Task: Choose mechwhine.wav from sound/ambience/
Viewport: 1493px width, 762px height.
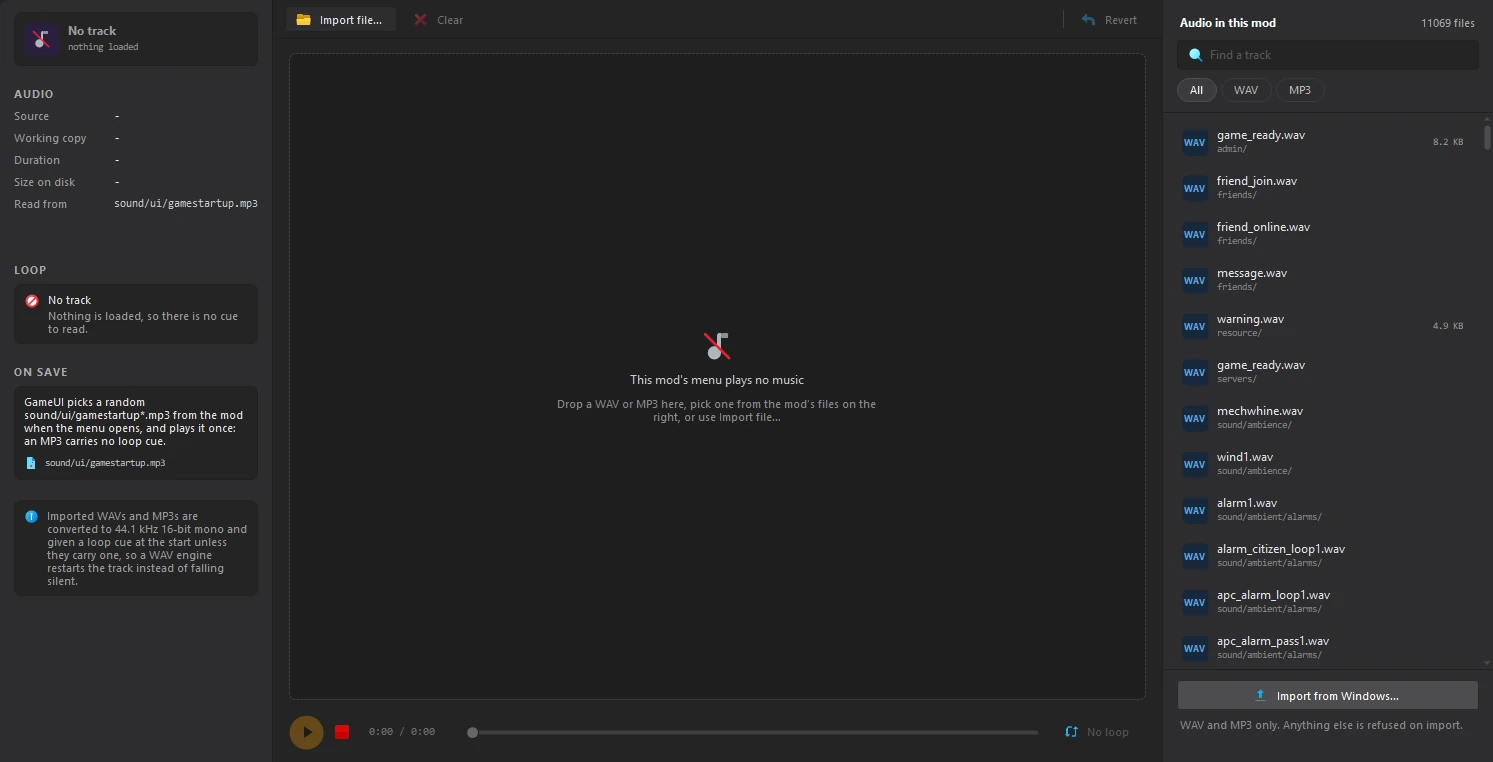Action: tap(1325, 418)
